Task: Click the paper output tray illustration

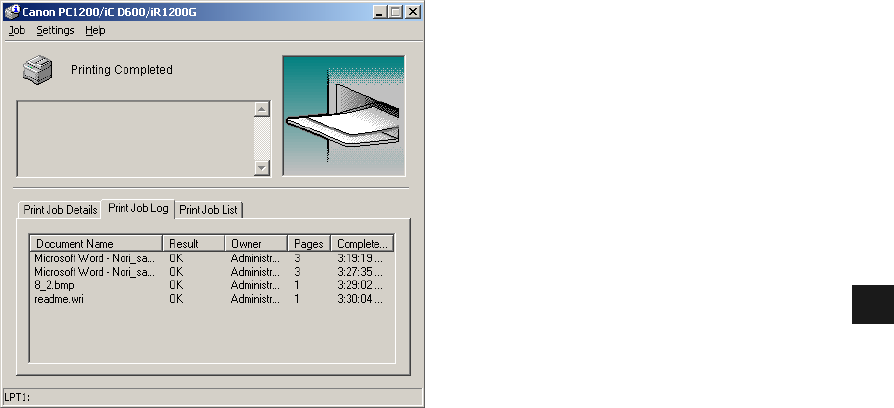Action: (x=344, y=116)
